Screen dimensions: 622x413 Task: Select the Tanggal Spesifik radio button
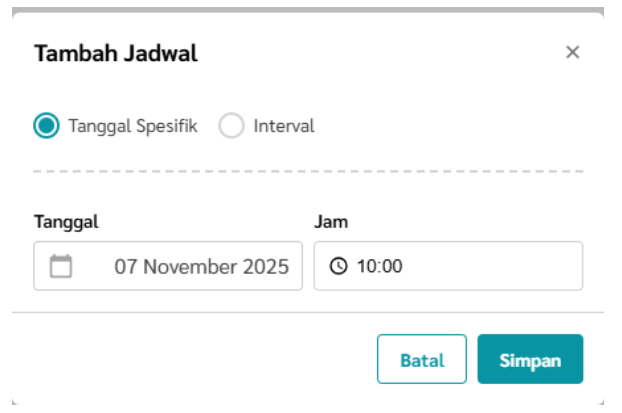click(46, 126)
